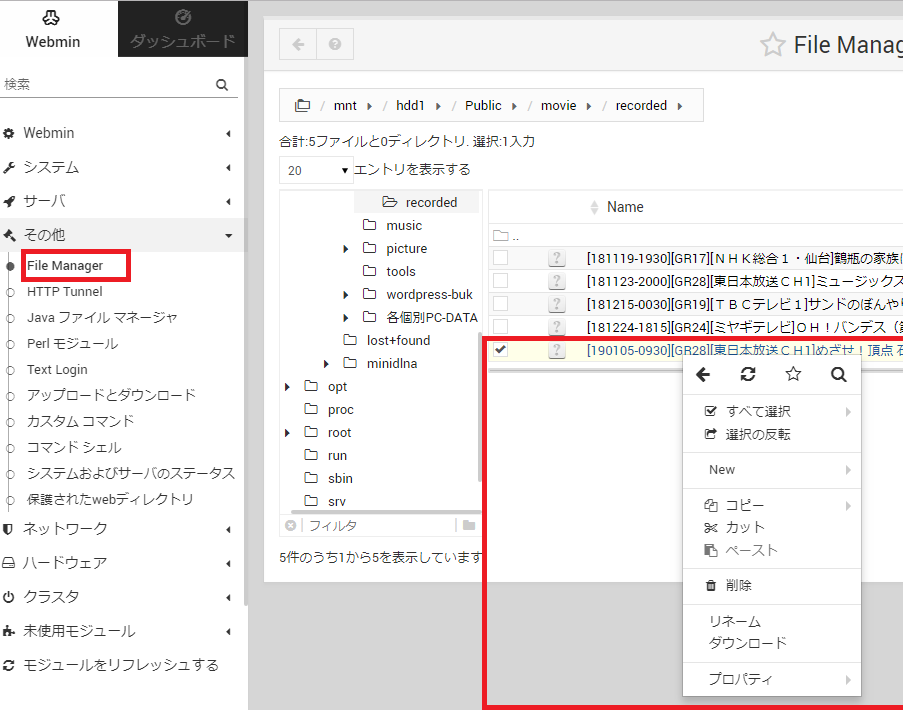Expand the minidlna node in the tree

pos(326,363)
